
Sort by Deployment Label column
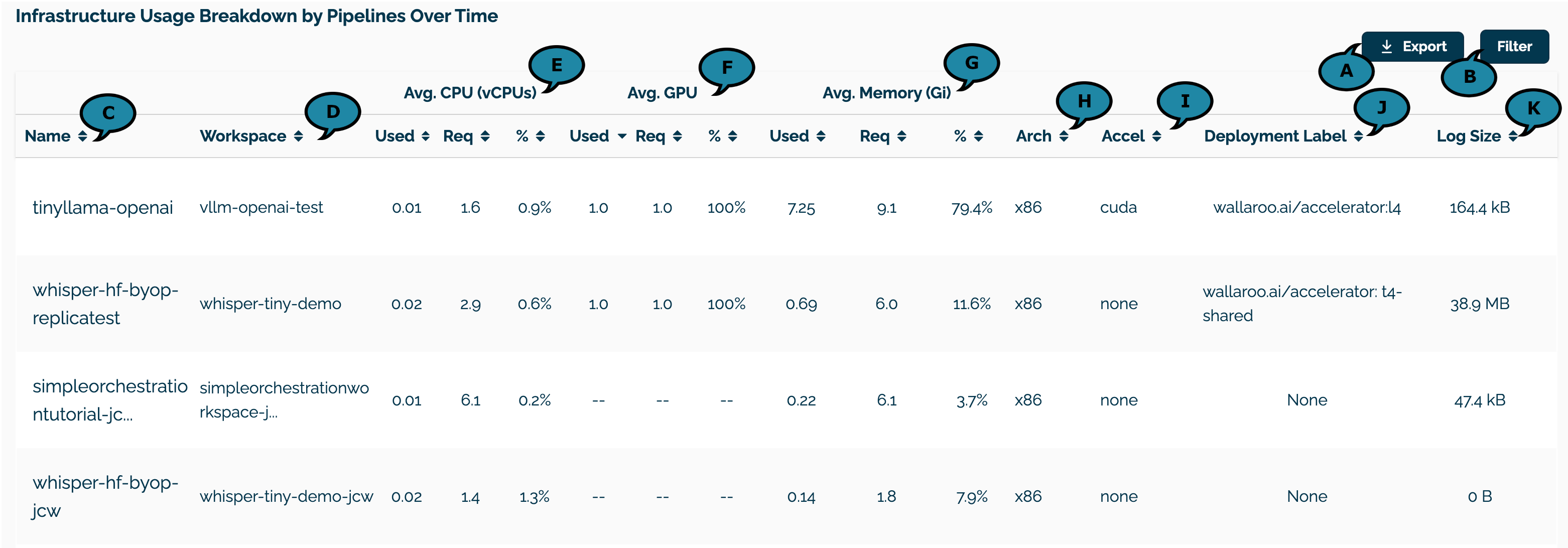(1359, 136)
